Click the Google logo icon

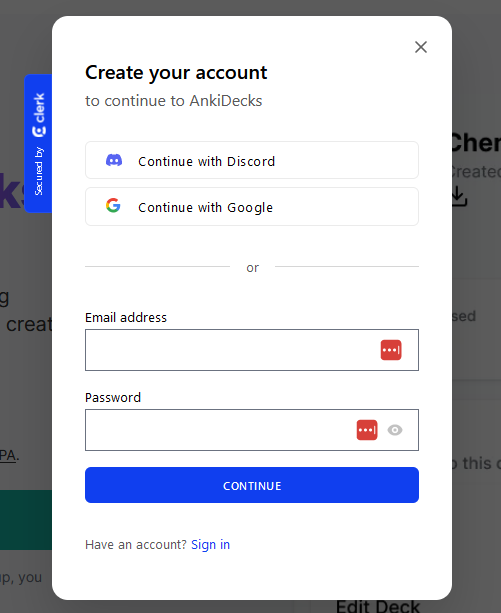click(113, 206)
